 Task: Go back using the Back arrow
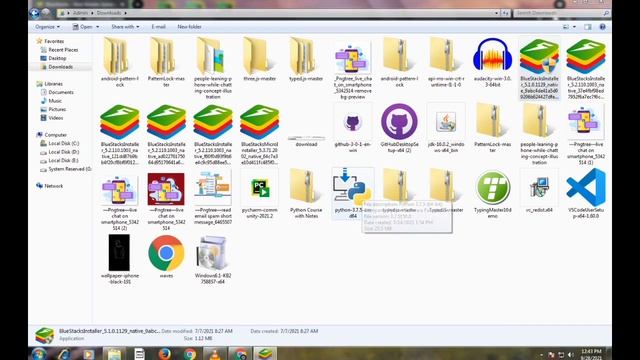tap(35, 13)
